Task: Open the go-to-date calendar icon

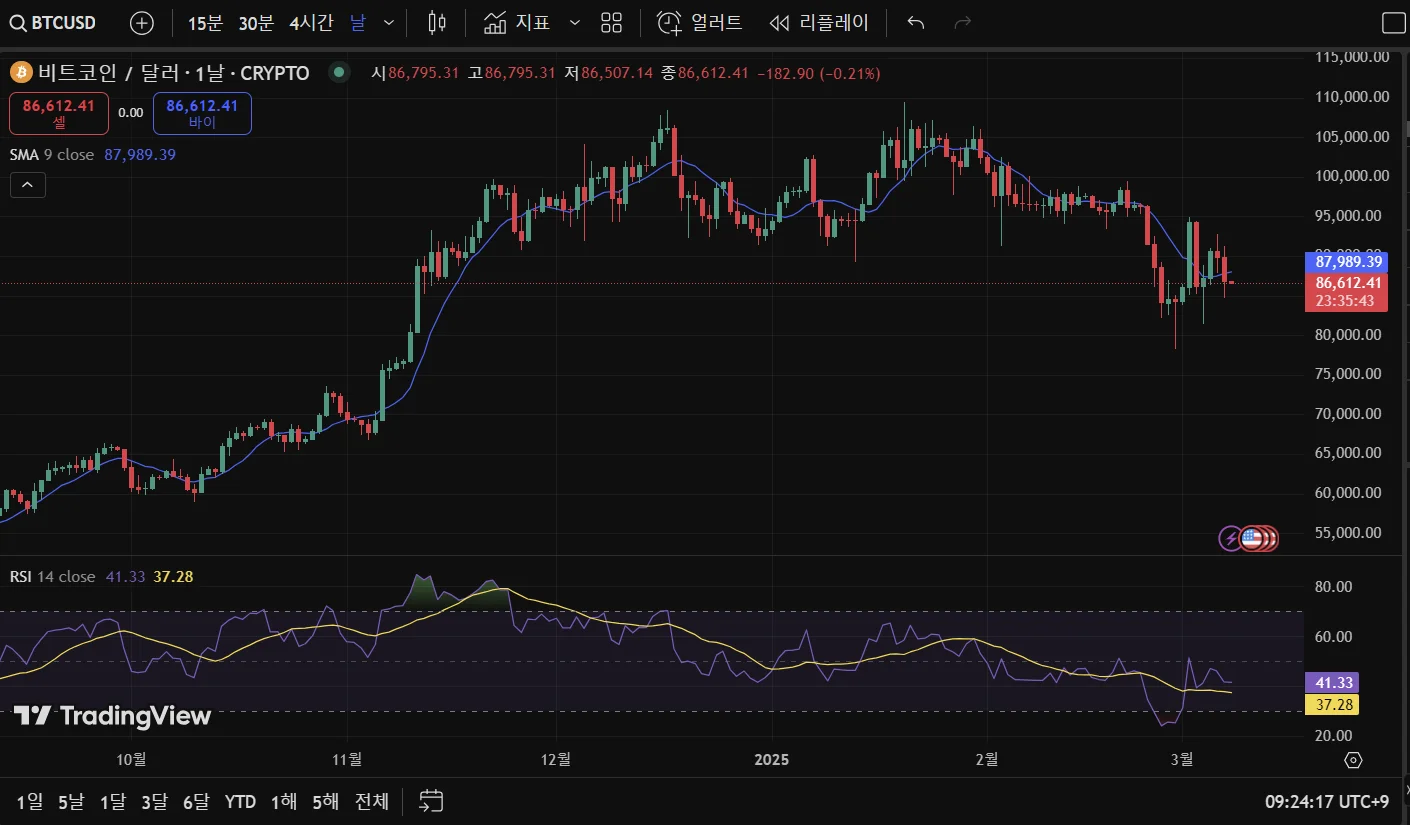Action: tap(431, 801)
